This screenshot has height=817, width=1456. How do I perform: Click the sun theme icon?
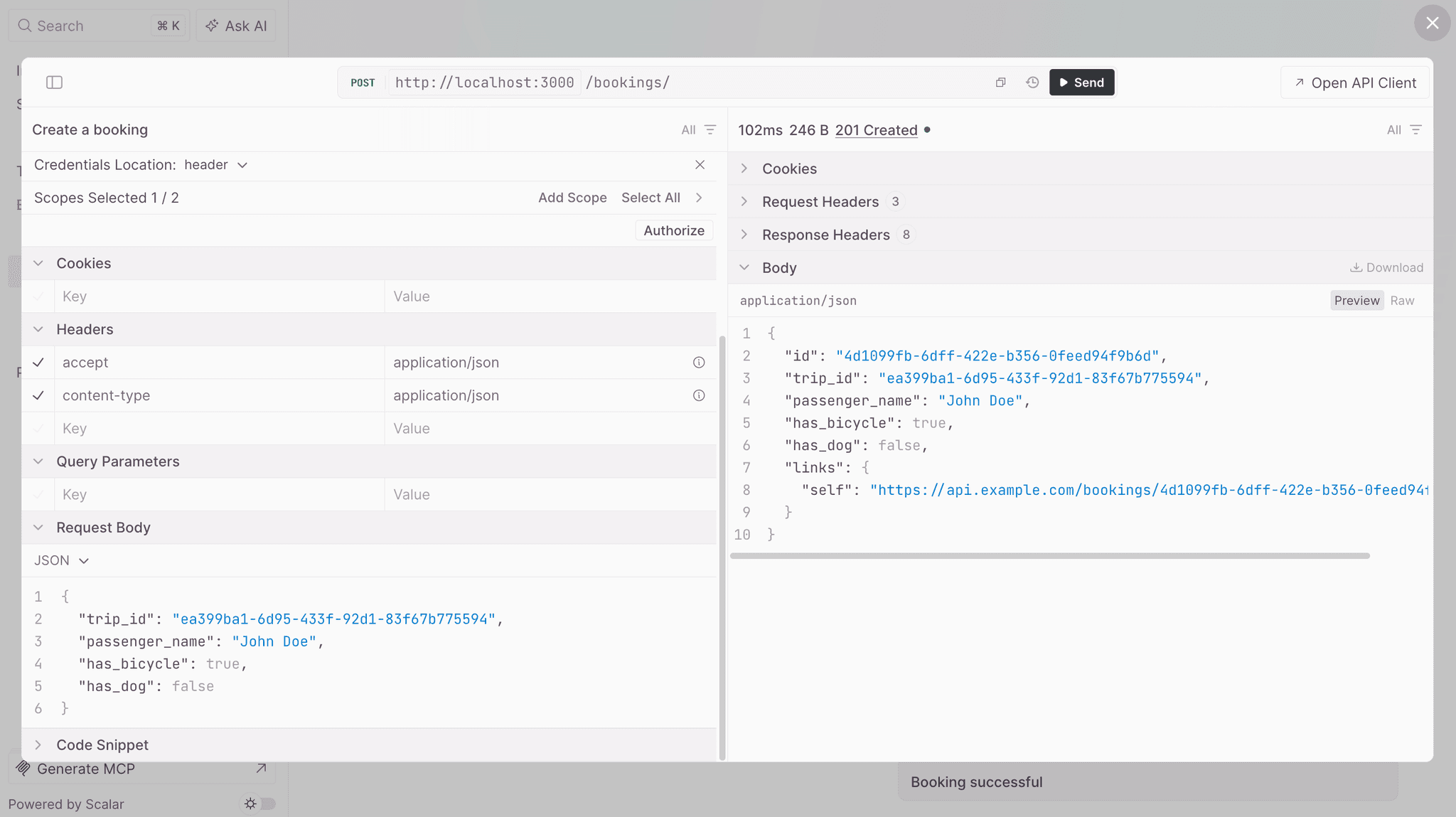(250, 803)
